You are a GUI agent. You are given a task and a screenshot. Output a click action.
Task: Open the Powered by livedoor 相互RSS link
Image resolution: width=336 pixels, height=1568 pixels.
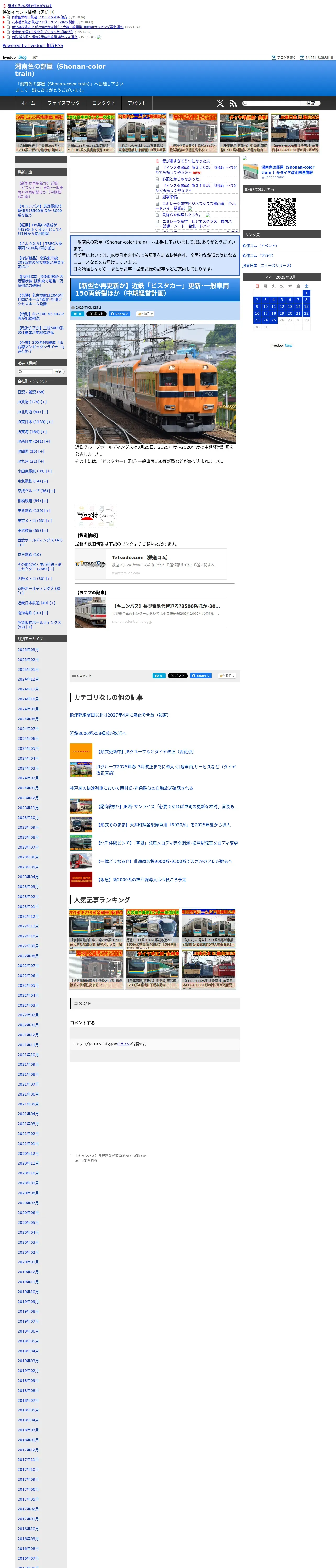click(33, 46)
